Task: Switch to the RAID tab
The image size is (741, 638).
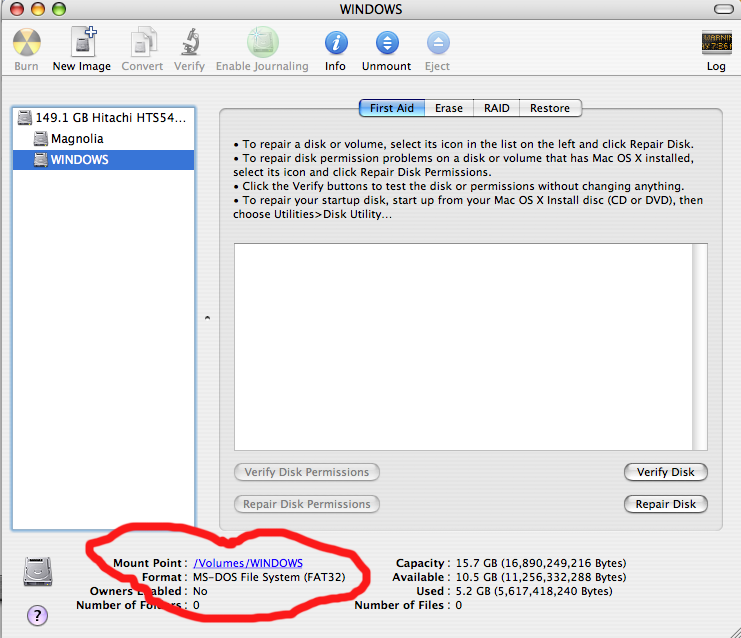Action: [497, 108]
